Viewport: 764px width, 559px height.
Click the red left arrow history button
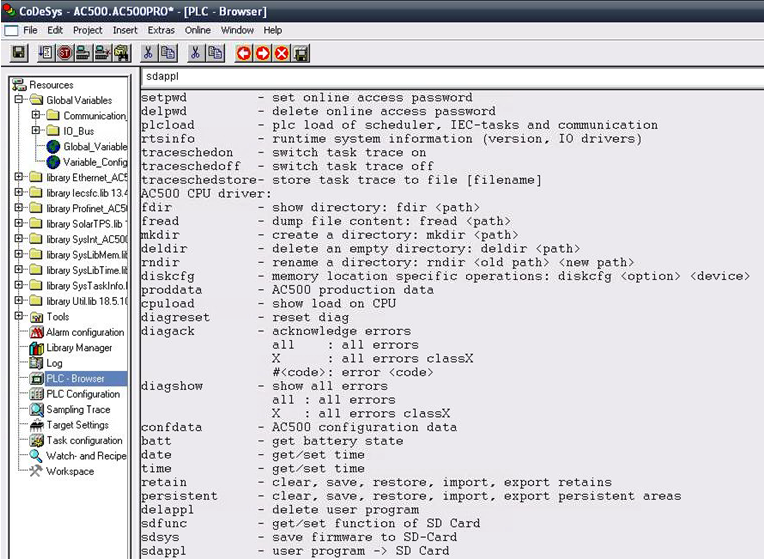point(243,53)
